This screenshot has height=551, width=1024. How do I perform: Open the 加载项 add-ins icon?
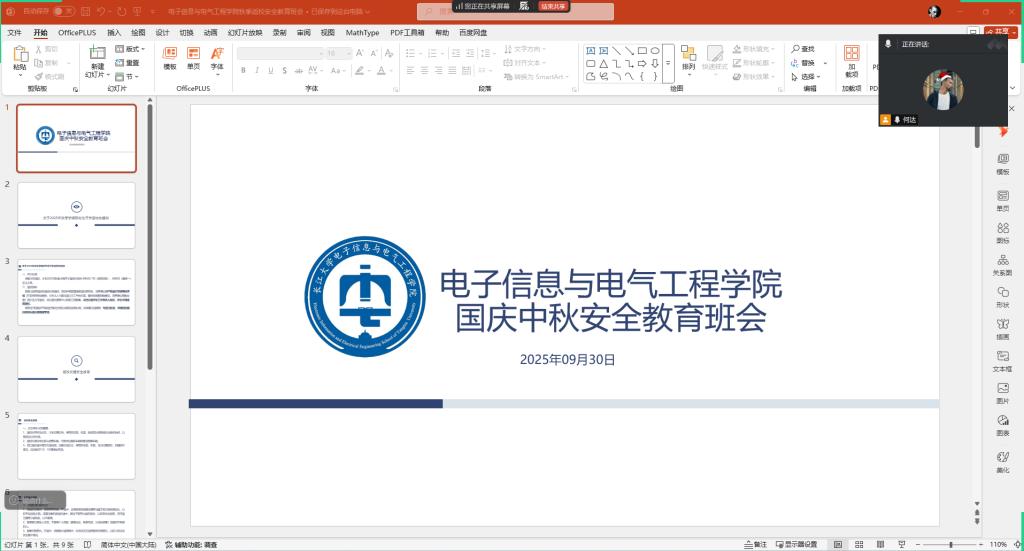click(851, 58)
